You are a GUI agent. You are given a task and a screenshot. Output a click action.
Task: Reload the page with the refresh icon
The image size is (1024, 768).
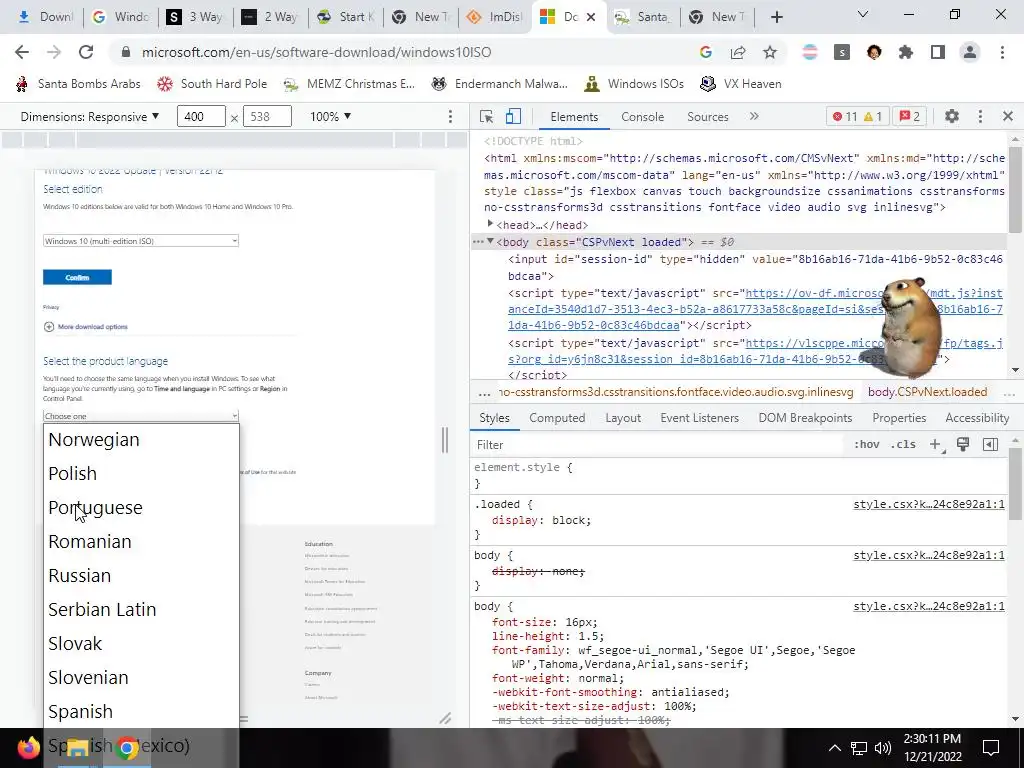[x=86, y=52]
